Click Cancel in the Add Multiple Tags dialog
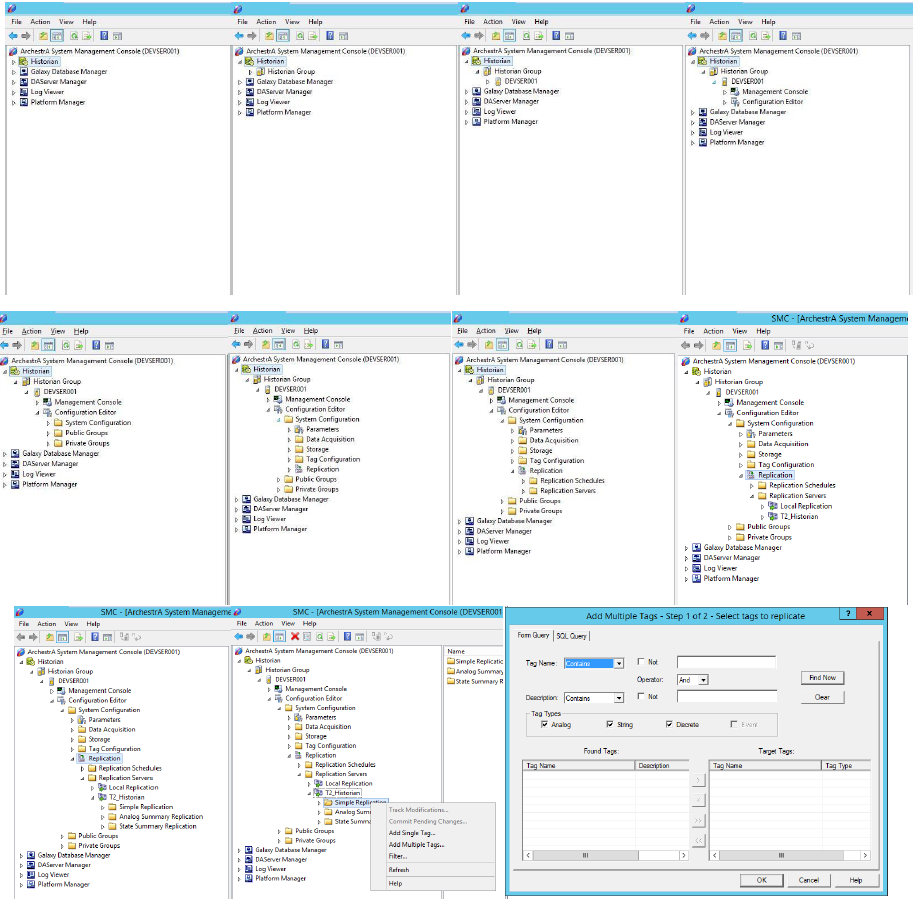 pyautogui.click(x=808, y=881)
